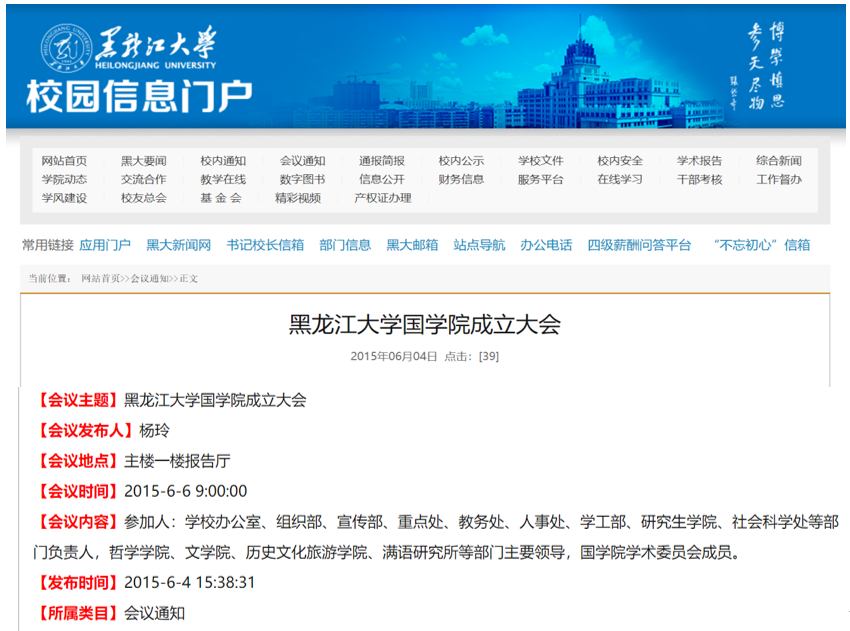Click the Heilongjiang University logo emblem
The image size is (850, 631).
click(67, 48)
